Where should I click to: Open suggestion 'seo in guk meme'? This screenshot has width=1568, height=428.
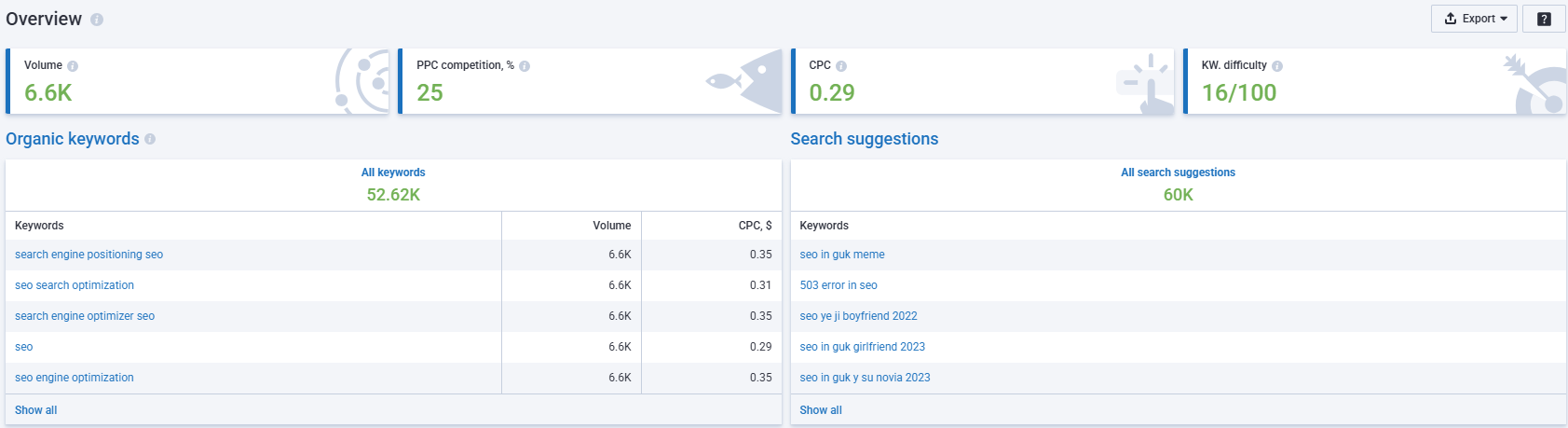tap(842, 255)
